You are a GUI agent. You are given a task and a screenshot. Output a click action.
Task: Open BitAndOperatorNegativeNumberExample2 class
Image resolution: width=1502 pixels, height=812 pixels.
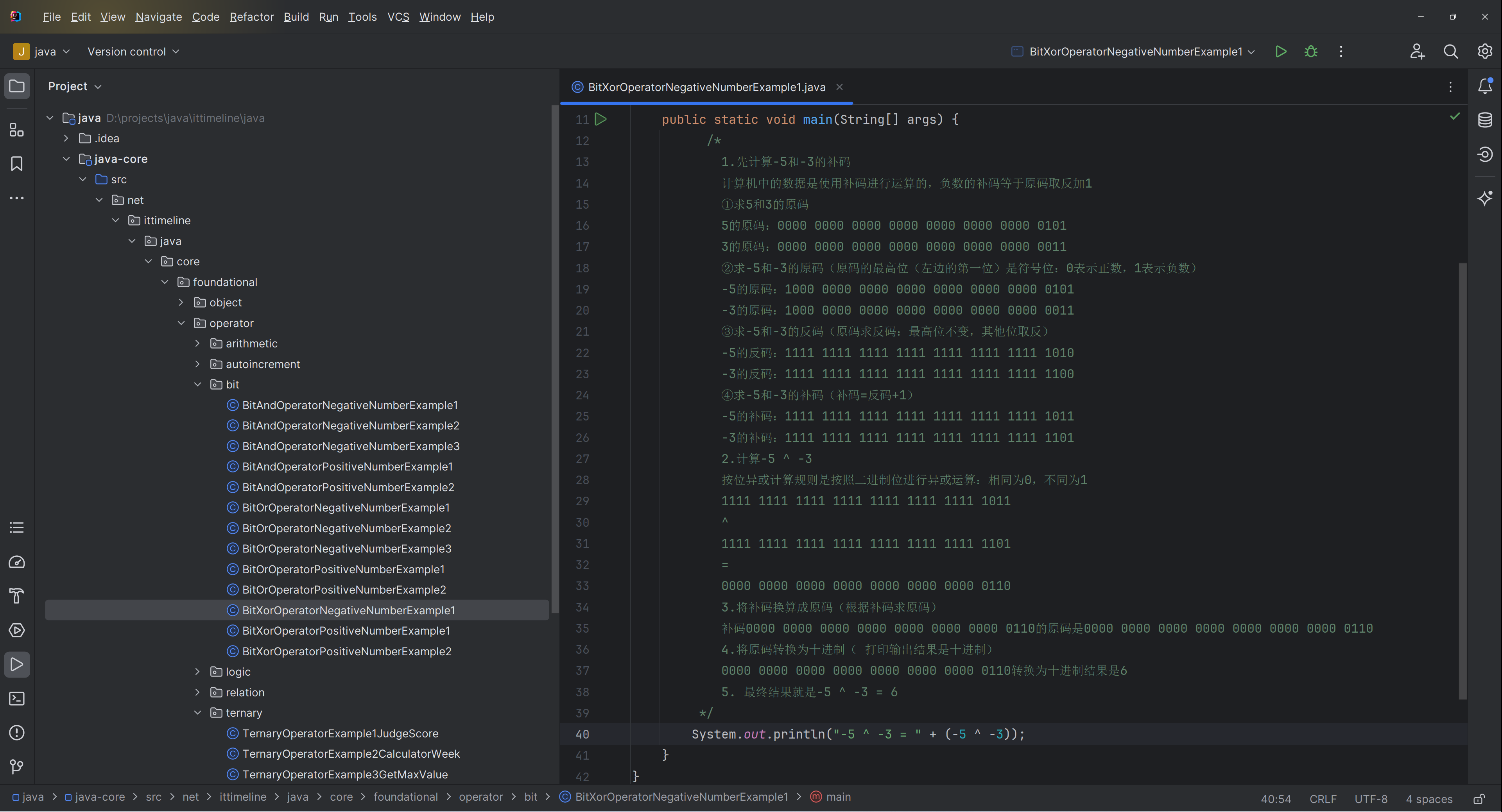click(350, 426)
